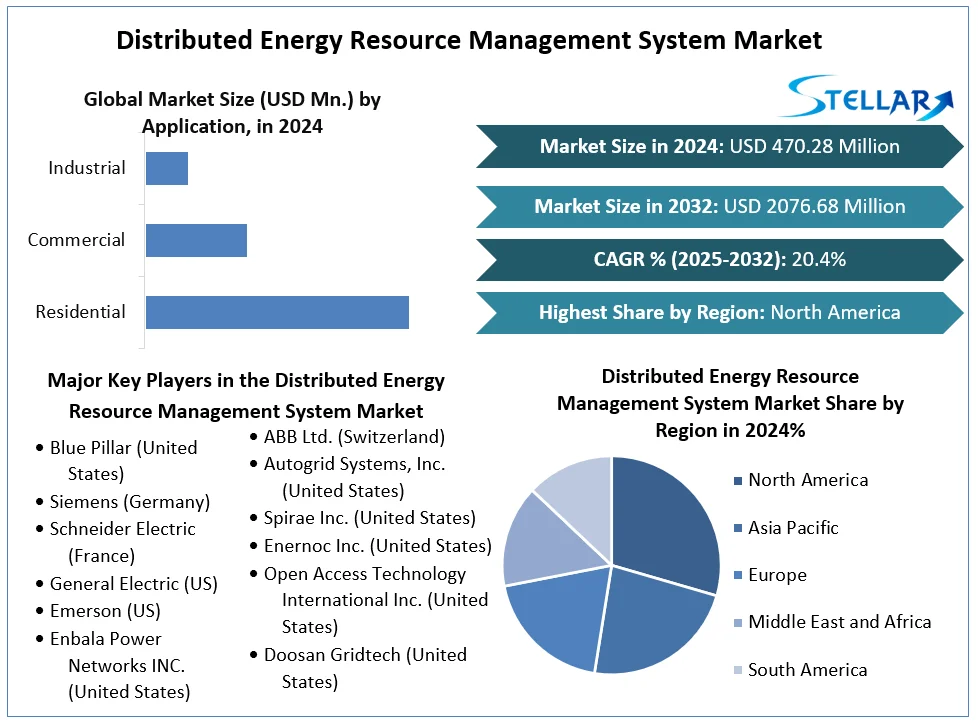Screen dimensions: 978x722
Task: Select the CAGR % (2025-2032) banner
Action: (x=719, y=259)
